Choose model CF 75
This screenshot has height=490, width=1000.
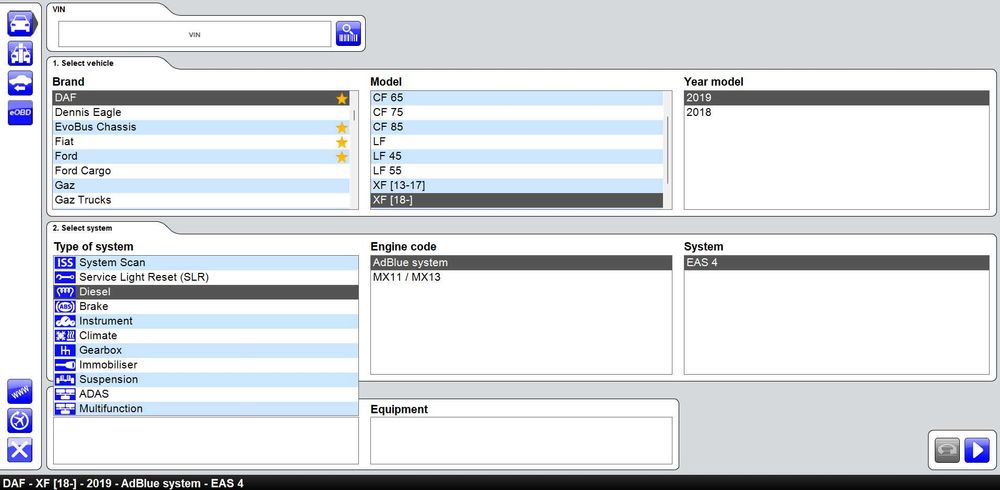(x=517, y=112)
